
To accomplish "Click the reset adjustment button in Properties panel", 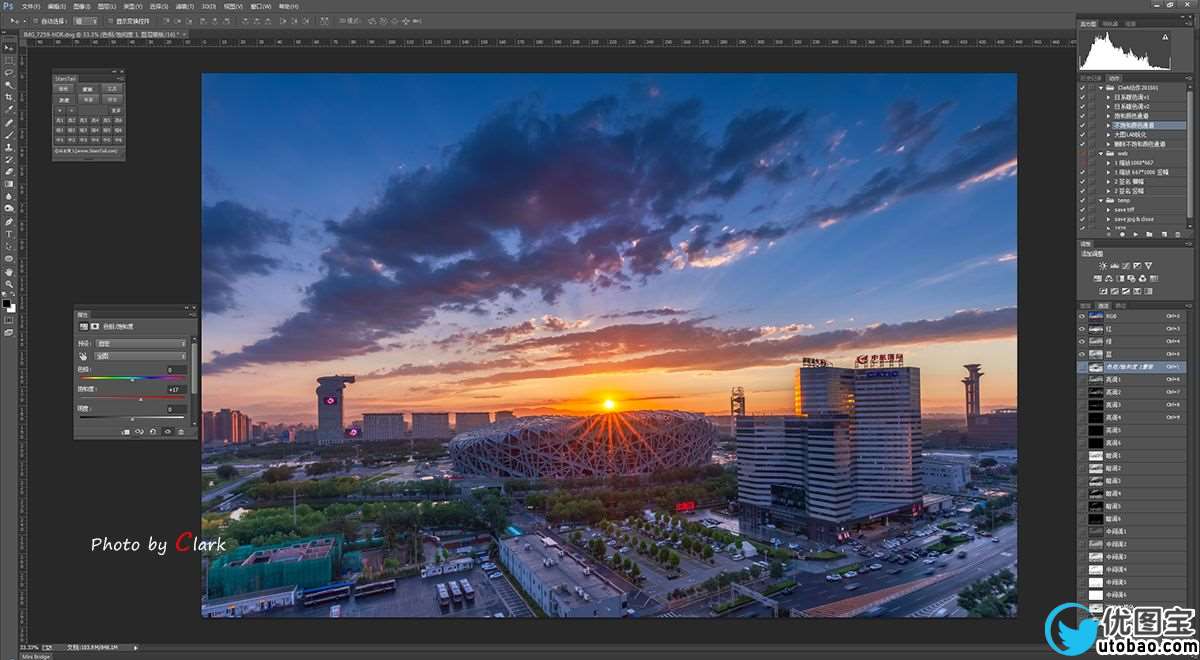I will (x=153, y=432).
